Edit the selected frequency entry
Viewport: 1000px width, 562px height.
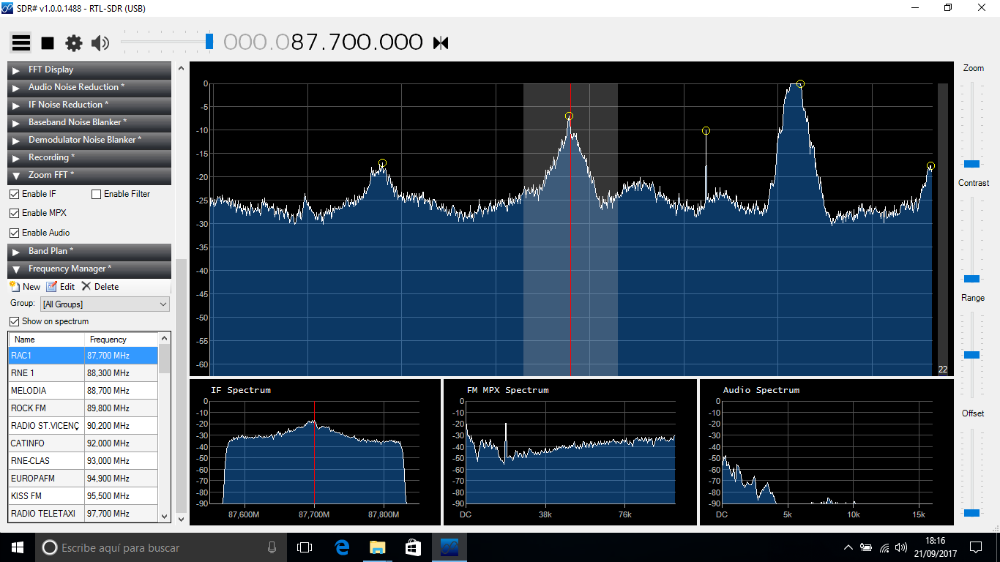(60, 287)
